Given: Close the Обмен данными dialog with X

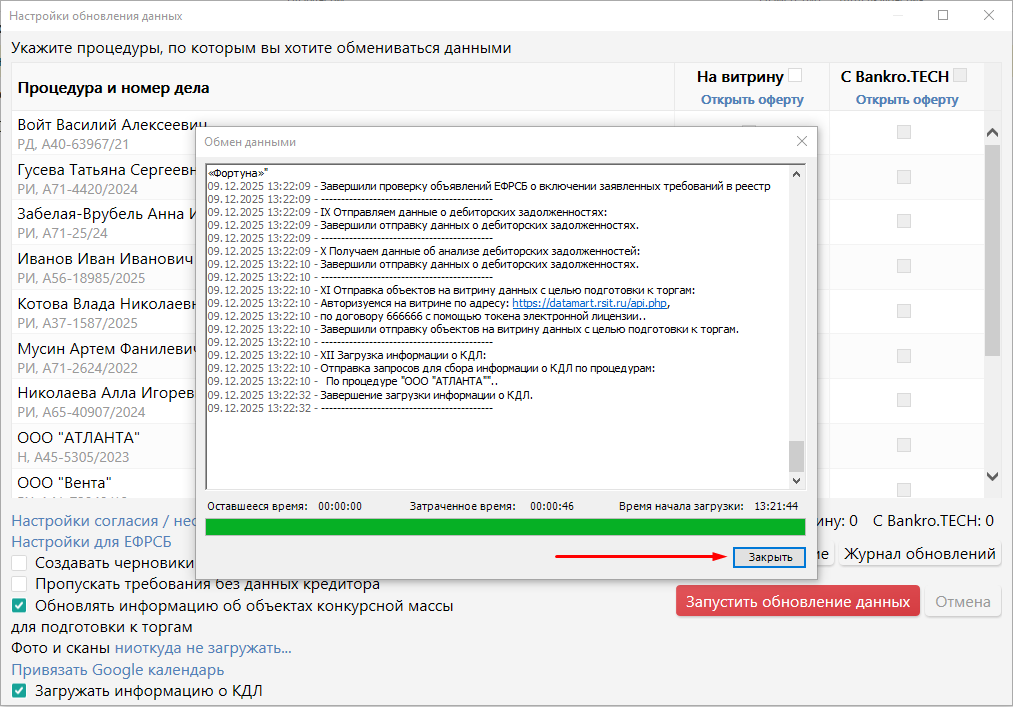Looking at the screenshot, I should coord(801,142).
